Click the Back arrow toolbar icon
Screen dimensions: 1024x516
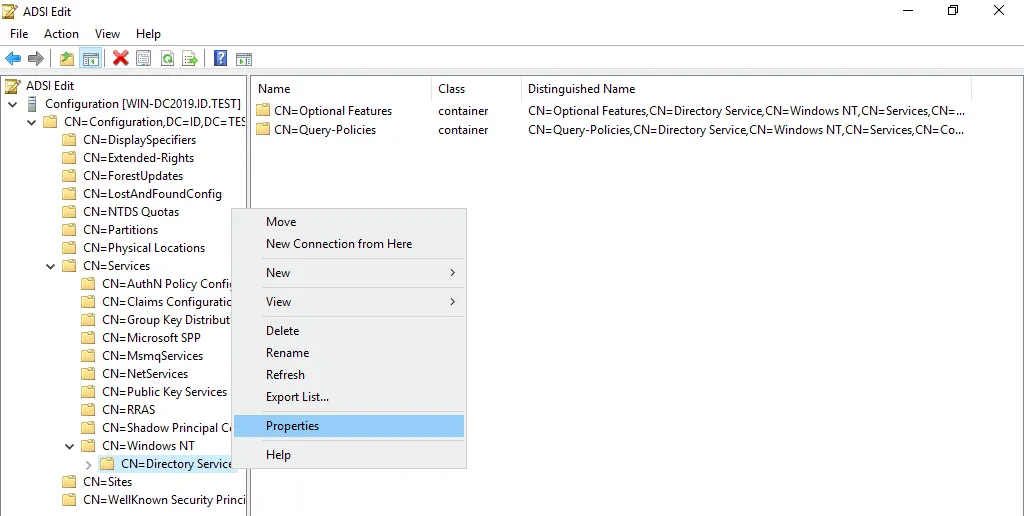click(13, 58)
